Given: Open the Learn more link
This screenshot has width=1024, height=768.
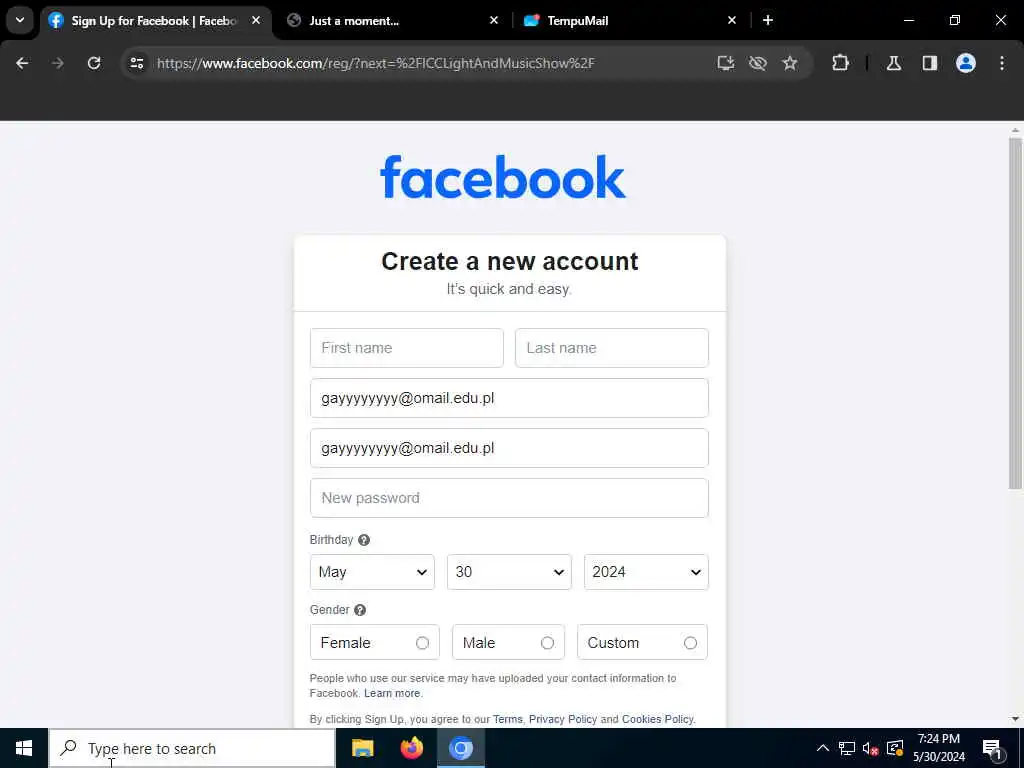Looking at the screenshot, I should pyautogui.click(x=392, y=694).
